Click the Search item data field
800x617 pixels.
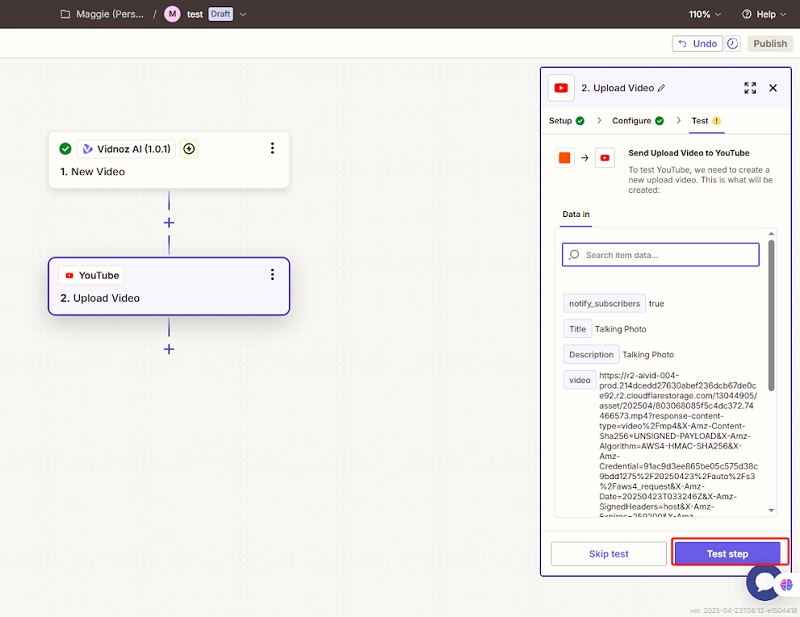660,255
